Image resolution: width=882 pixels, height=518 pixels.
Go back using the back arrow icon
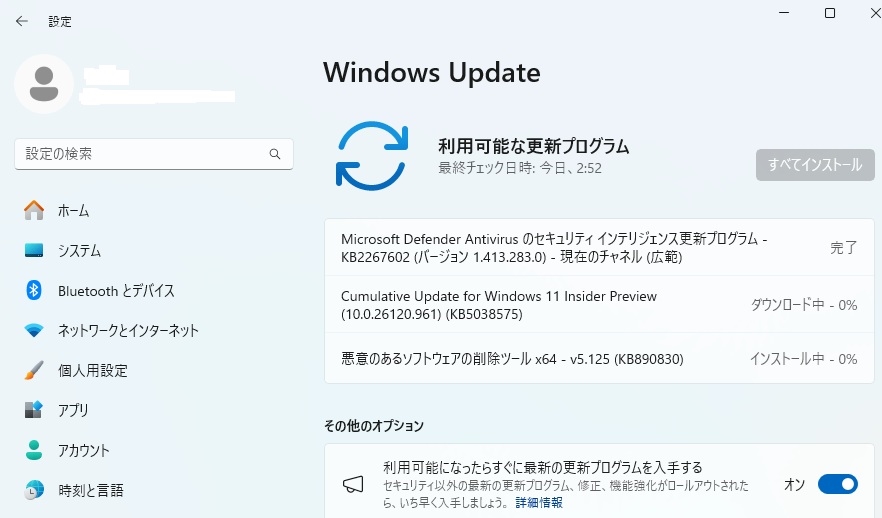coord(22,21)
